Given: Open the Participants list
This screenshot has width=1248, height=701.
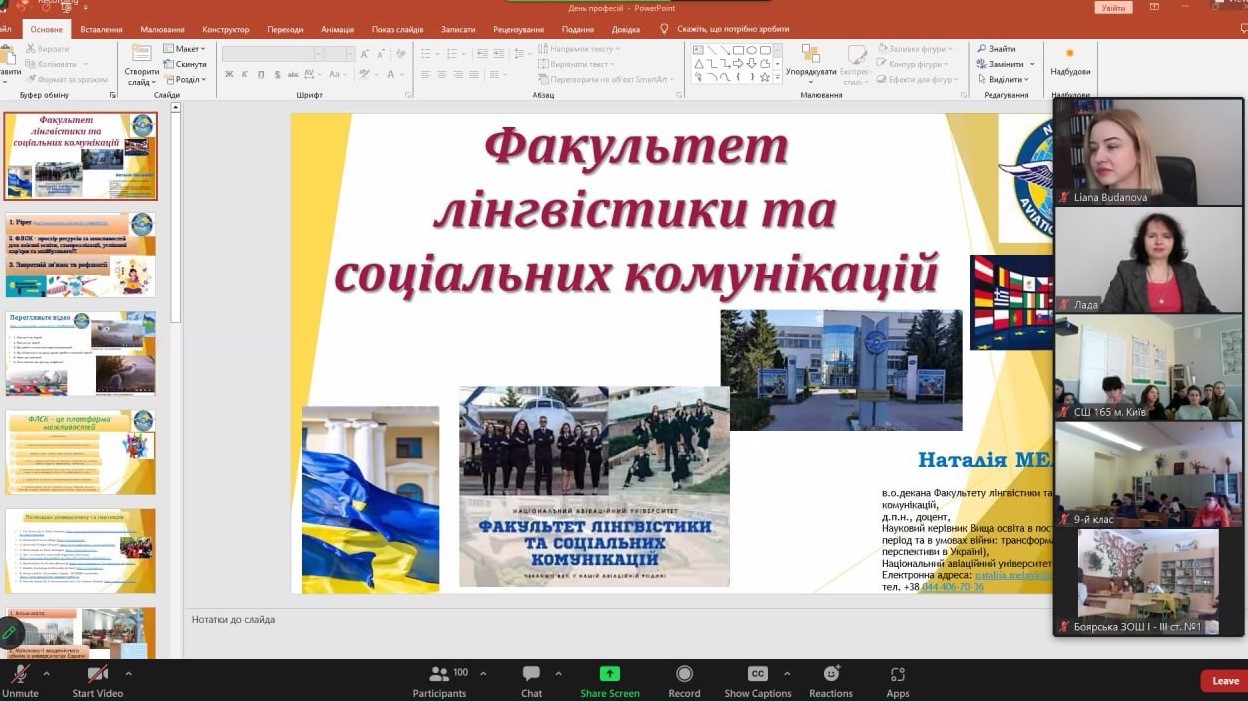Looking at the screenshot, I should 439,675.
